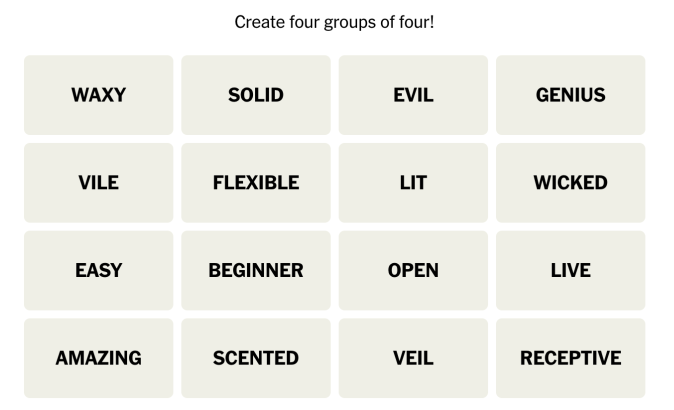Pick the GENIUS tile
This screenshot has width=674, height=410.
point(570,95)
